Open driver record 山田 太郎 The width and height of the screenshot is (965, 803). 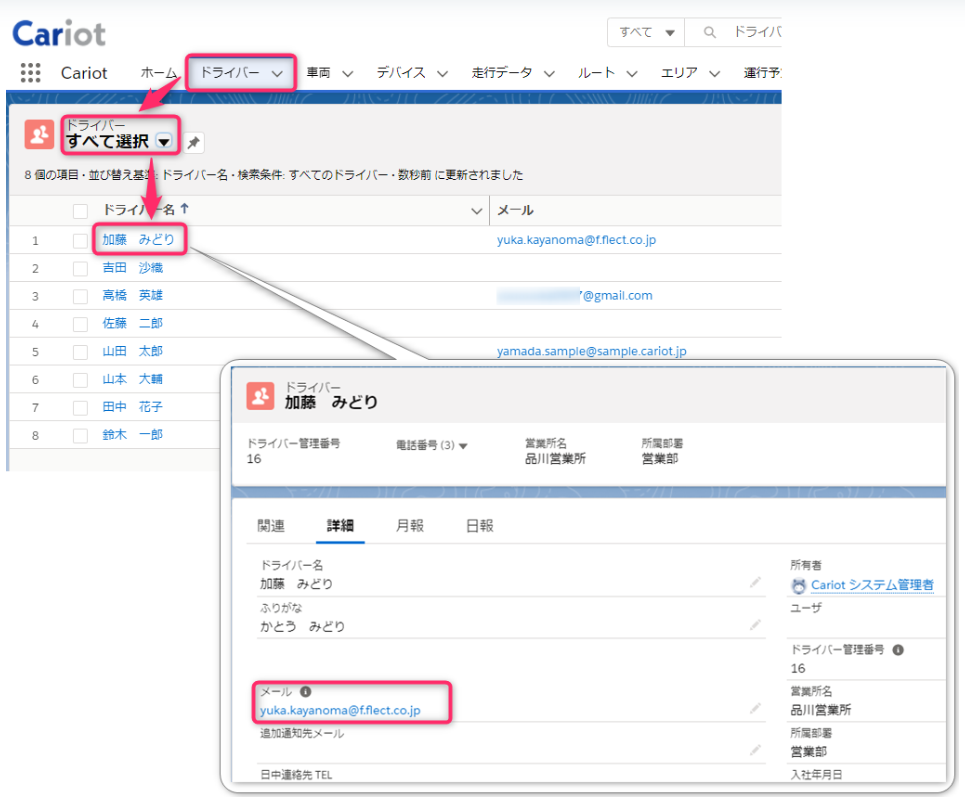(x=133, y=352)
